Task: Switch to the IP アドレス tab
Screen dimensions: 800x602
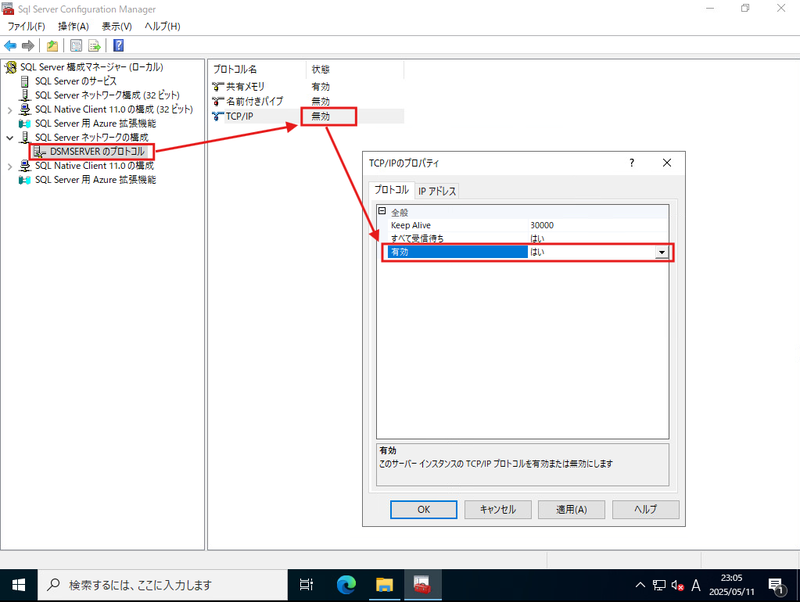Action: [437, 191]
